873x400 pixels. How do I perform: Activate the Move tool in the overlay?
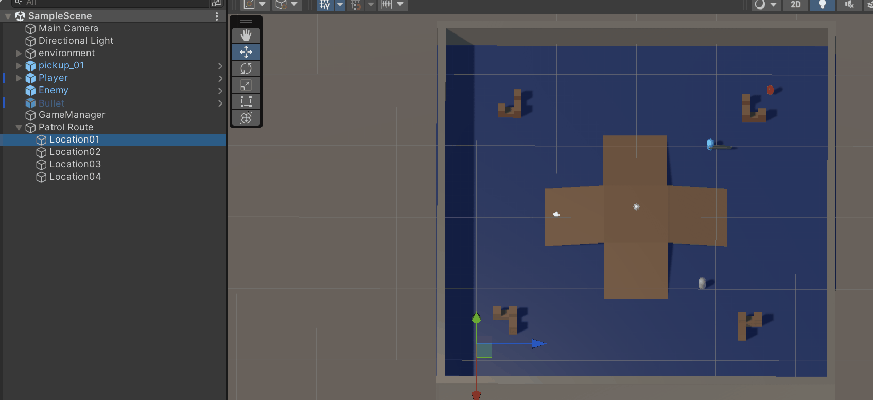click(246, 52)
